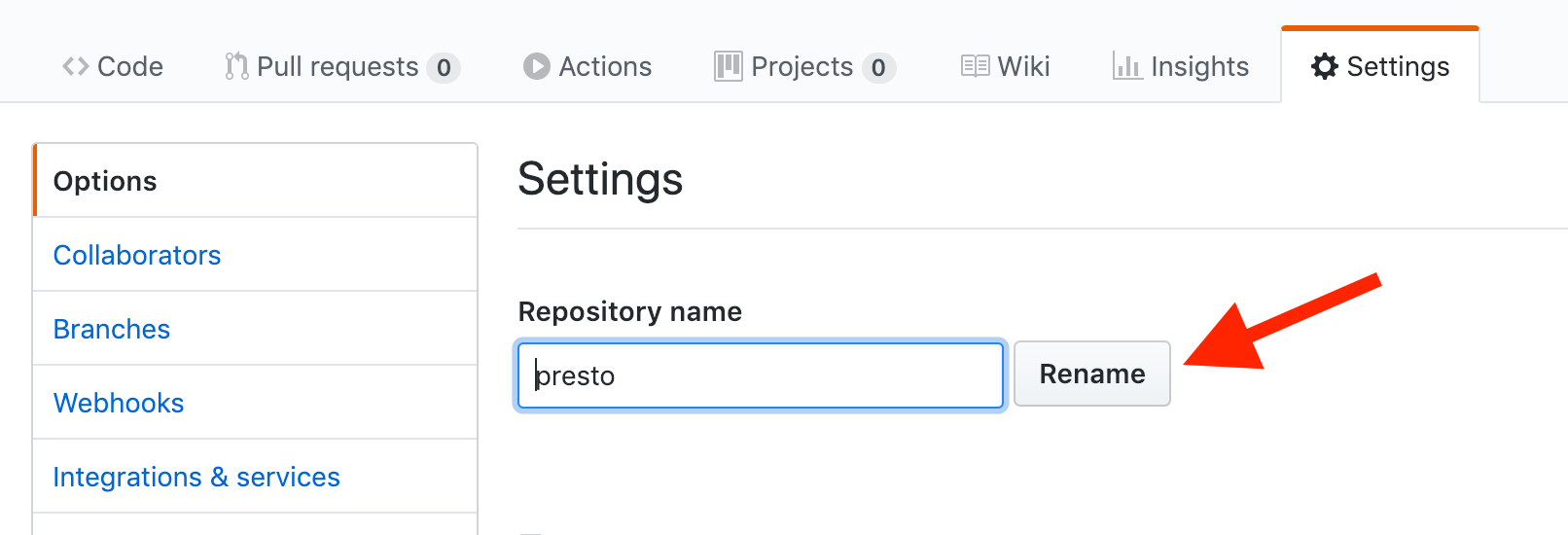Switch to the Actions tab label
This screenshot has width=1568, height=535.
click(605, 66)
